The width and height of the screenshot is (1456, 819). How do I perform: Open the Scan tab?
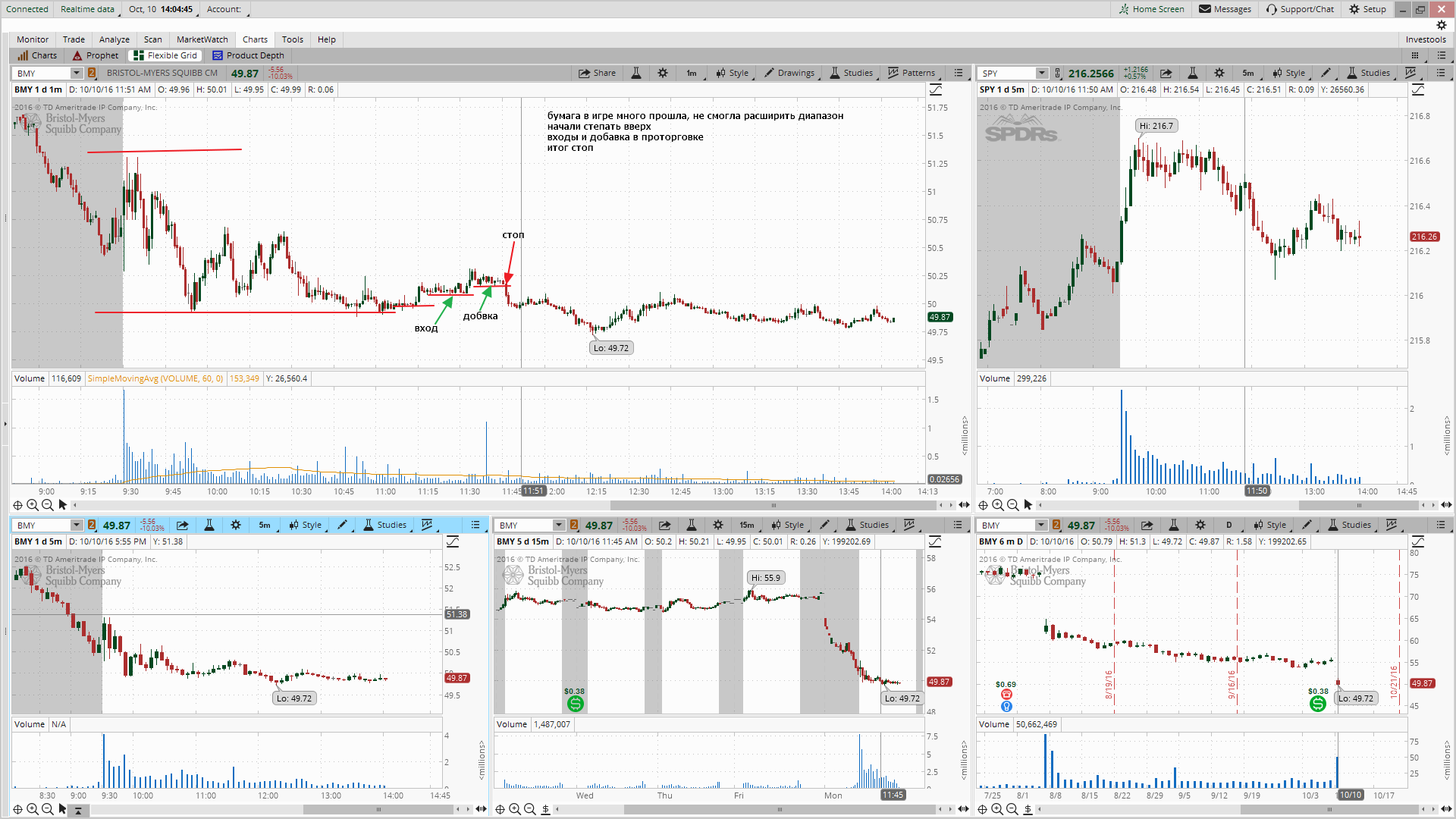(153, 39)
